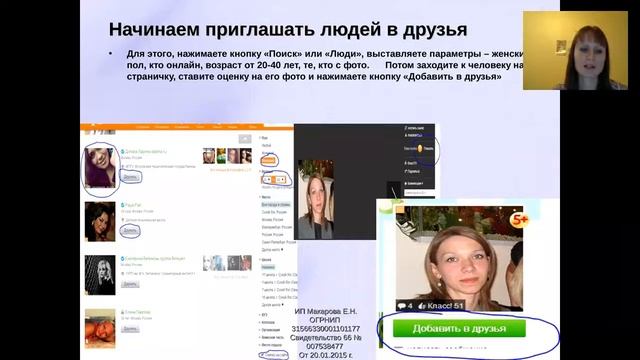Click "Дружить" beside the purple-haired woman's profile
This screenshot has height=360, width=640.
[130, 177]
